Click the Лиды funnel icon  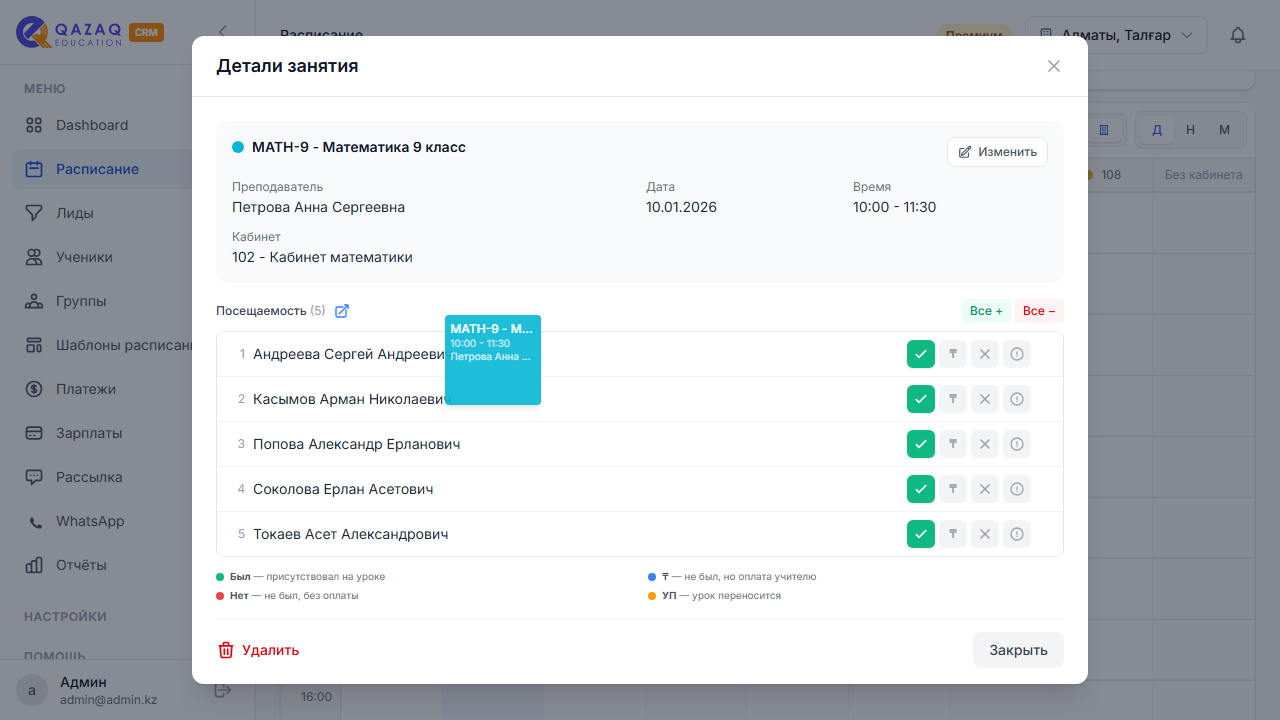(x=34, y=213)
